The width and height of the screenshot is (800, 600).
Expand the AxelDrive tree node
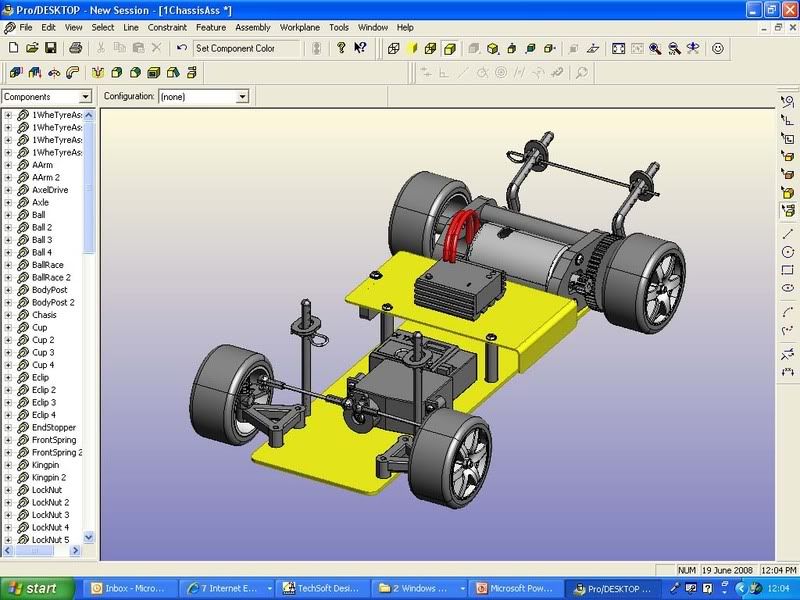click(8, 190)
